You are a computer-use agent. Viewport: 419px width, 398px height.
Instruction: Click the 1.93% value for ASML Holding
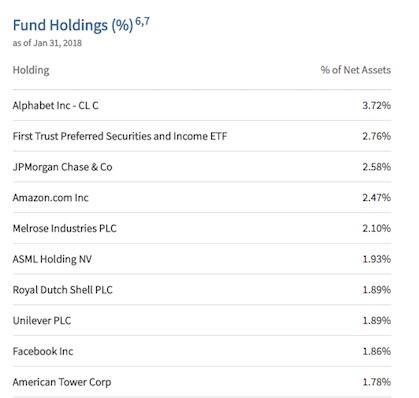pyautogui.click(x=377, y=259)
